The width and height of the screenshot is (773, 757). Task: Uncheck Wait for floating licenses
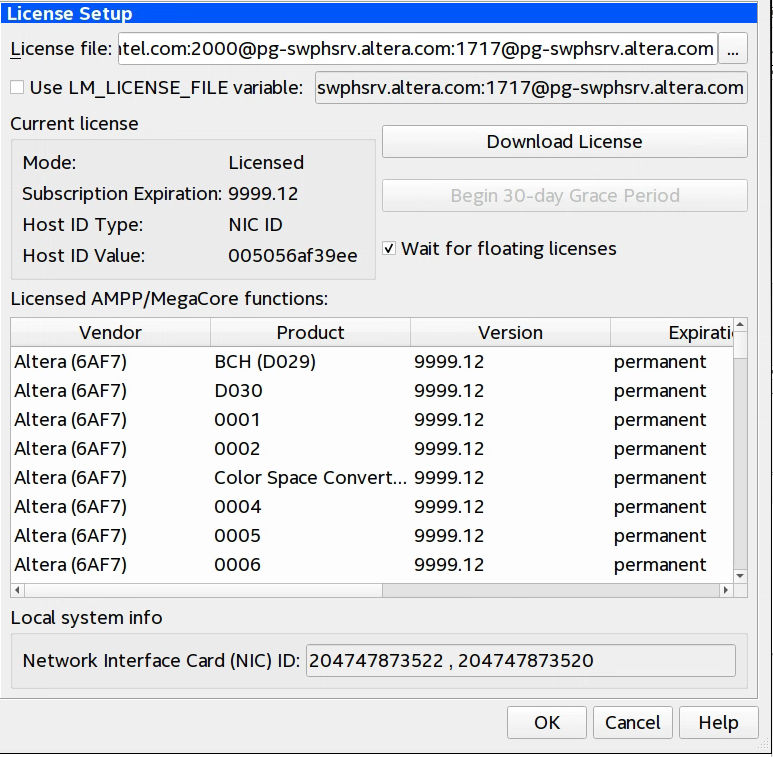point(389,248)
